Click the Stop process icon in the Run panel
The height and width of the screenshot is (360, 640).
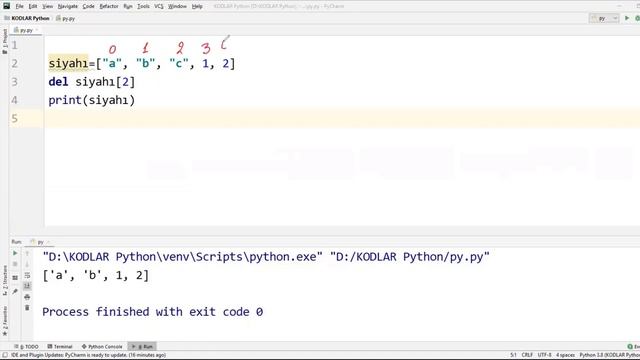coord(15,264)
